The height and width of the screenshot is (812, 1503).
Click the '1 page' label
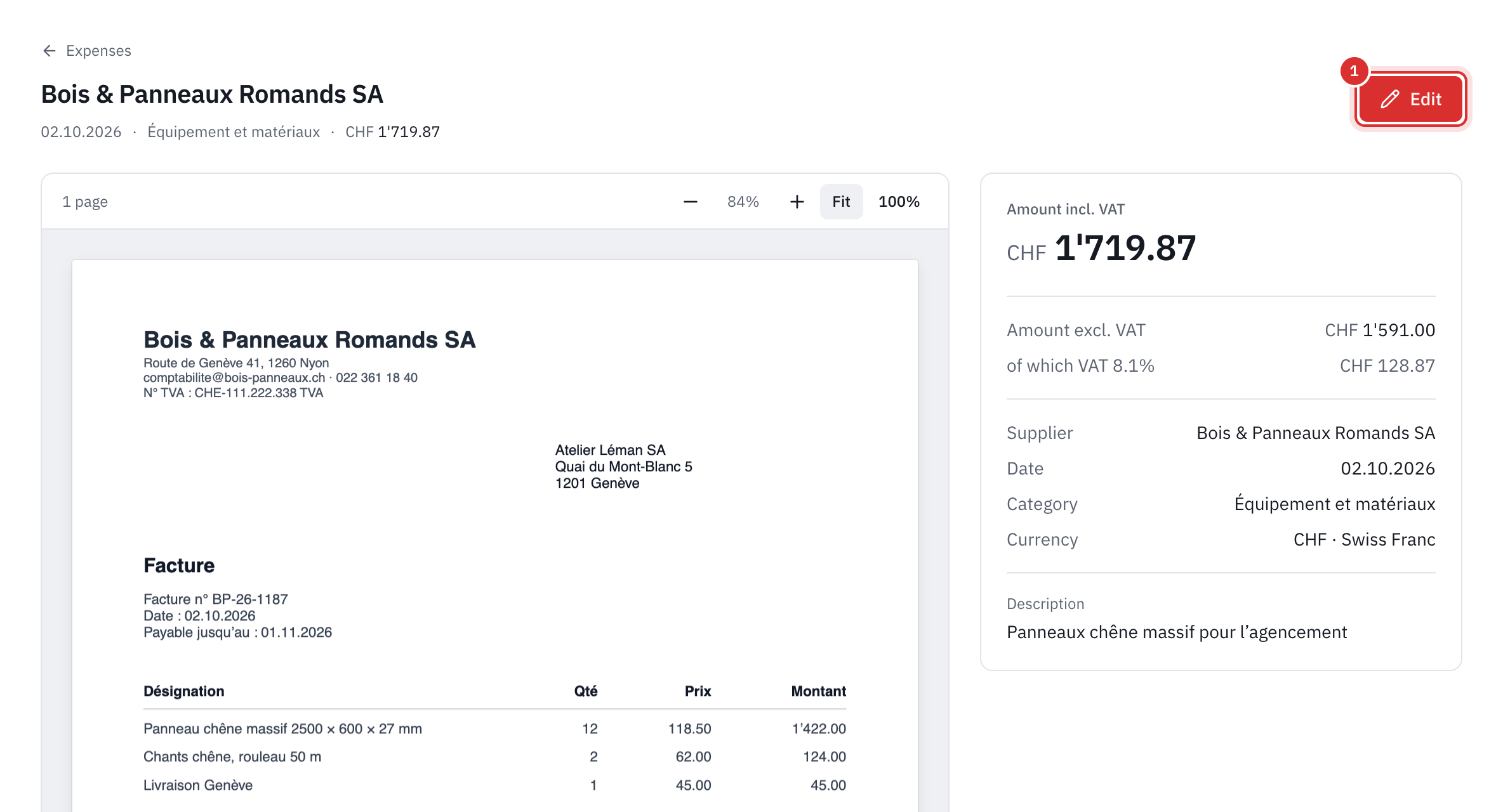pyautogui.click(x=85, y=202)
